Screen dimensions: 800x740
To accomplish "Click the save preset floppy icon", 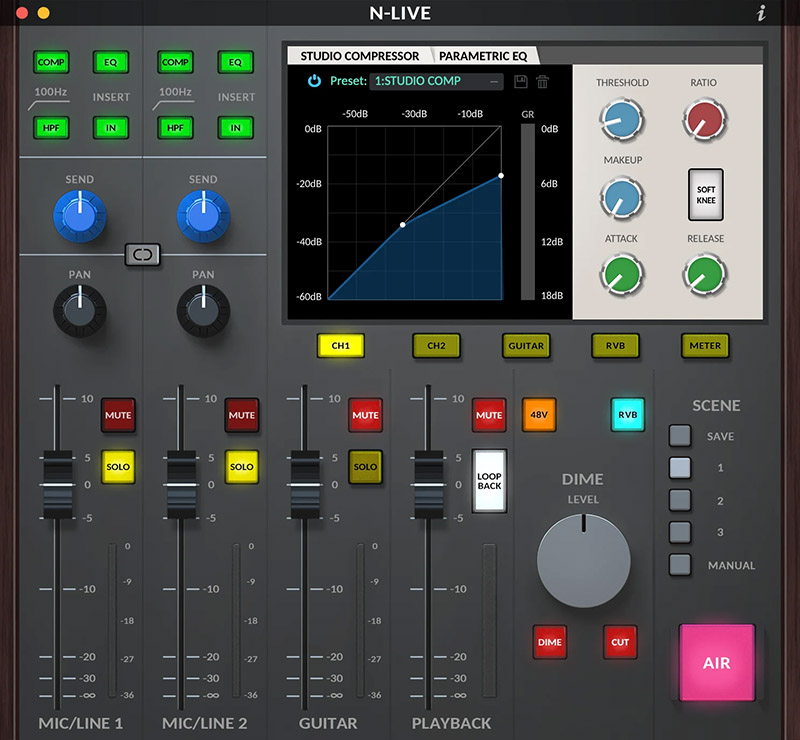I will [x=520, y=82].
